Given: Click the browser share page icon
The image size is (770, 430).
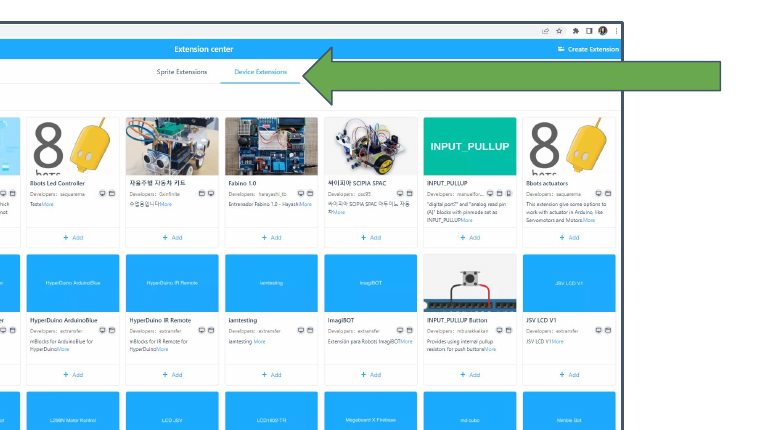Looking at the screenshot, I should tap(545, 31).
